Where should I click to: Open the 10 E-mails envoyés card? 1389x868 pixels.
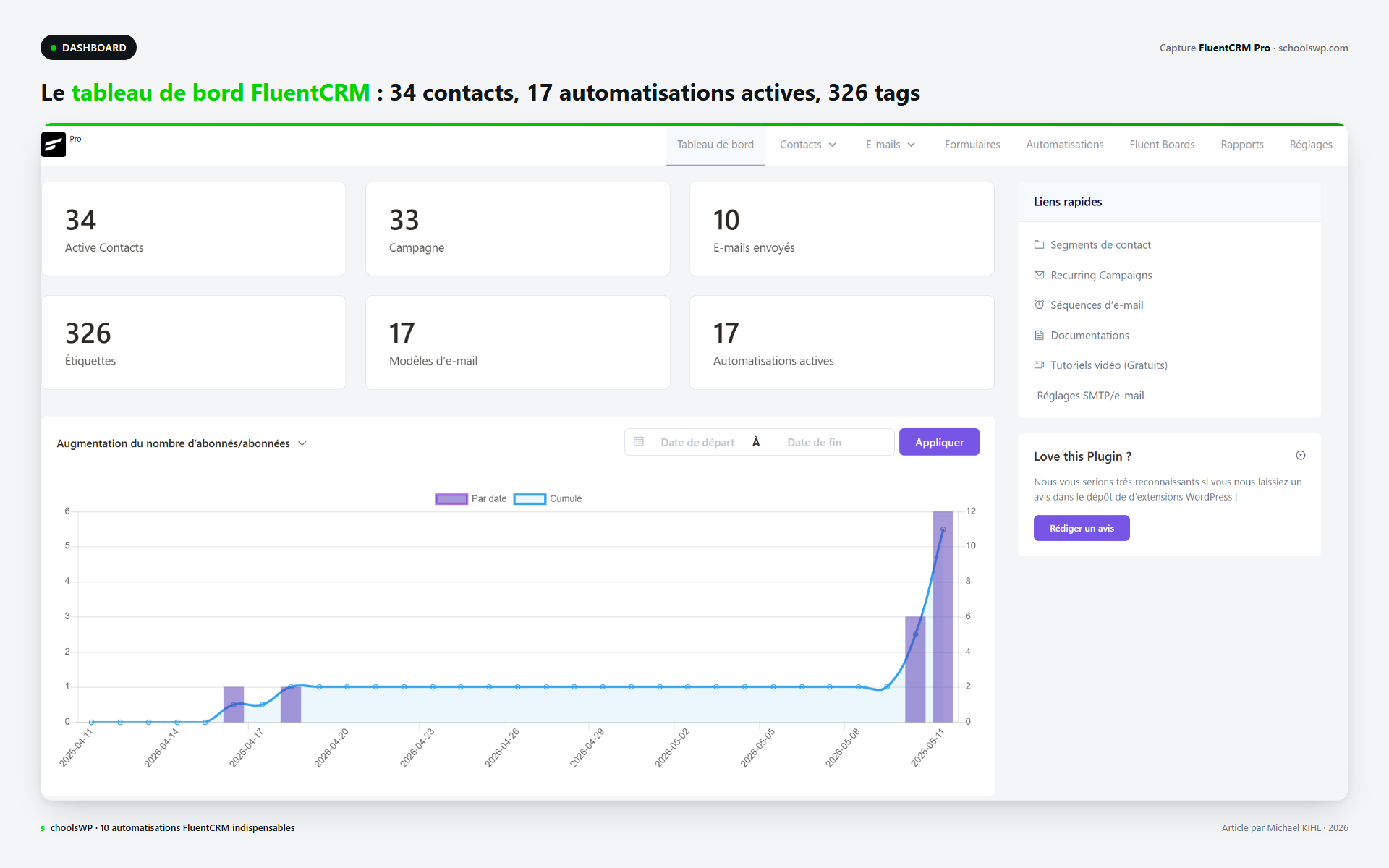point(842,229)
